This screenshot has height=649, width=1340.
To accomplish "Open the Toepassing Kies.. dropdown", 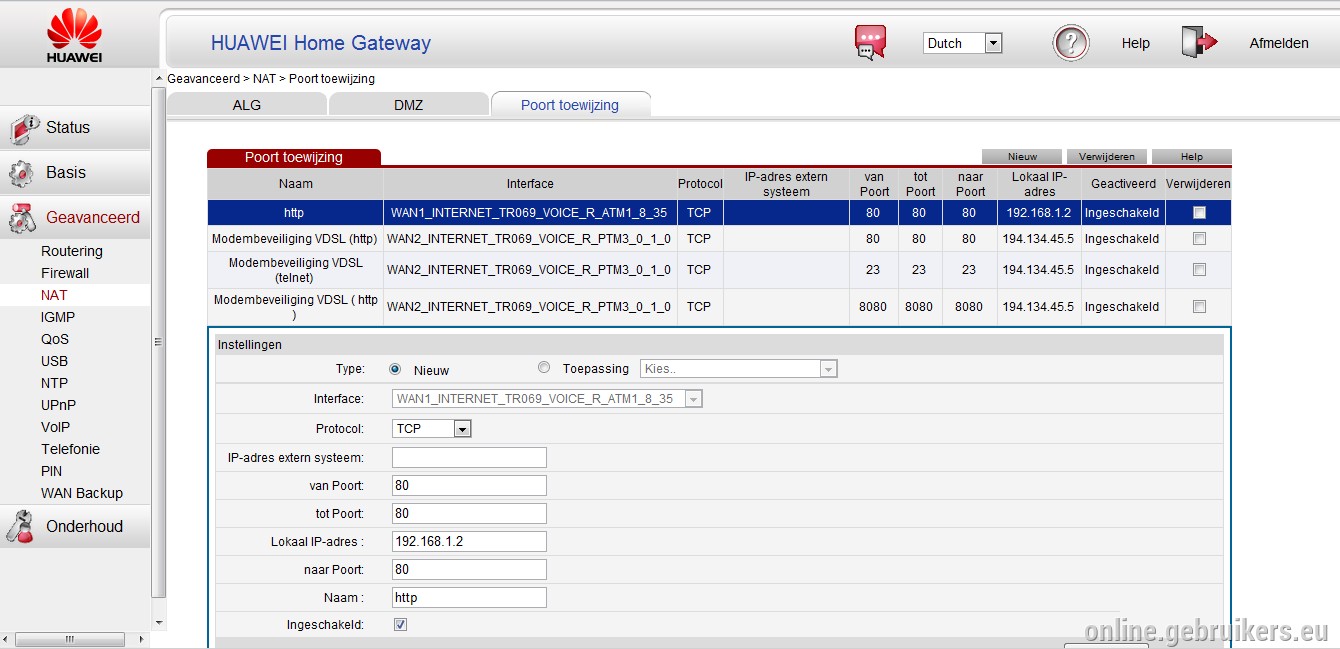I will click(739, 369).
